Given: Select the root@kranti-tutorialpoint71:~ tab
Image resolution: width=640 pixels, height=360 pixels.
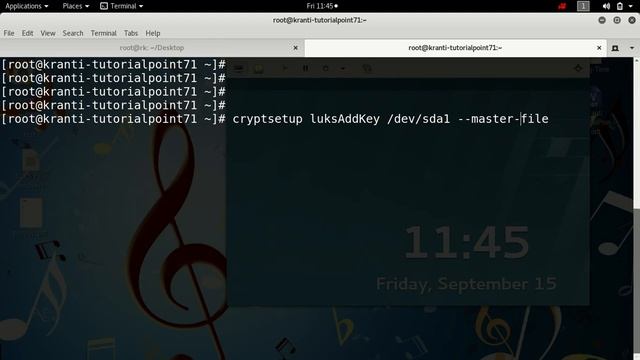Looking at the screenshot, I should (x=455, y=48).
